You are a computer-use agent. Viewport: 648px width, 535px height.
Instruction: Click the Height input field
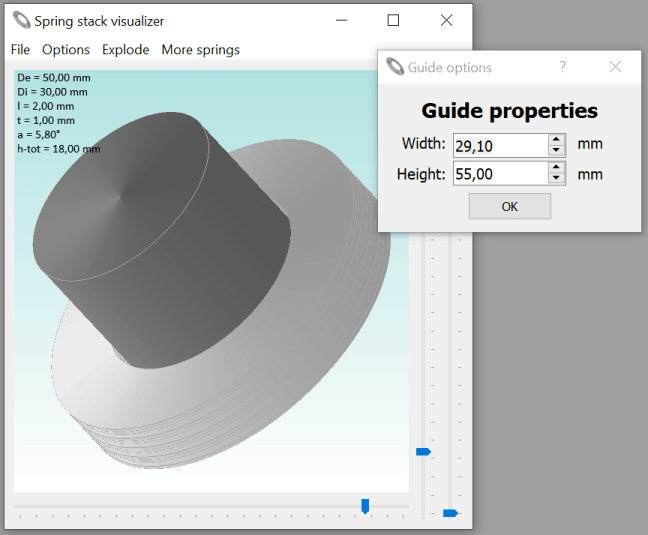pos(501,174)
